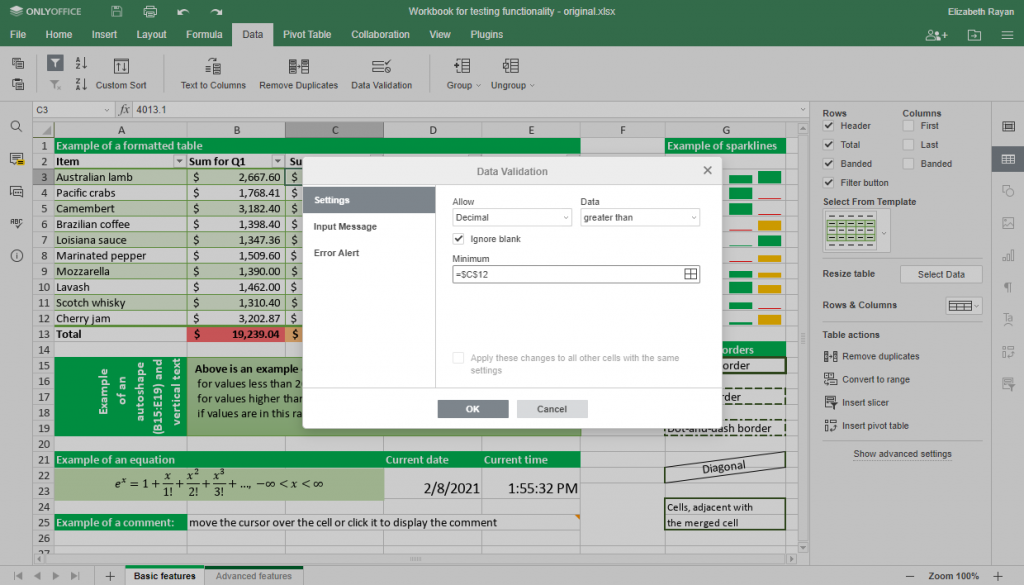
Task: Switch to the Pivot Table ribbon tab
Action: (306, 33)
